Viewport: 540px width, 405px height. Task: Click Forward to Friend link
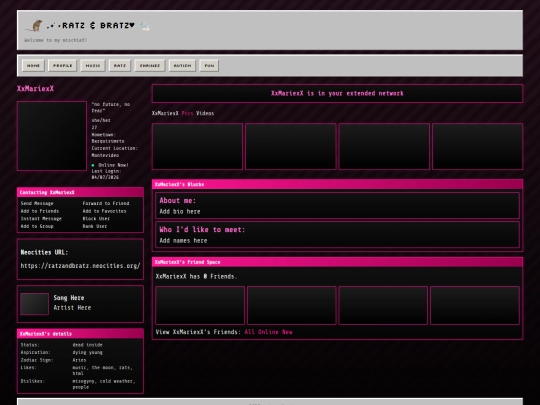click(x=106, y=203)
